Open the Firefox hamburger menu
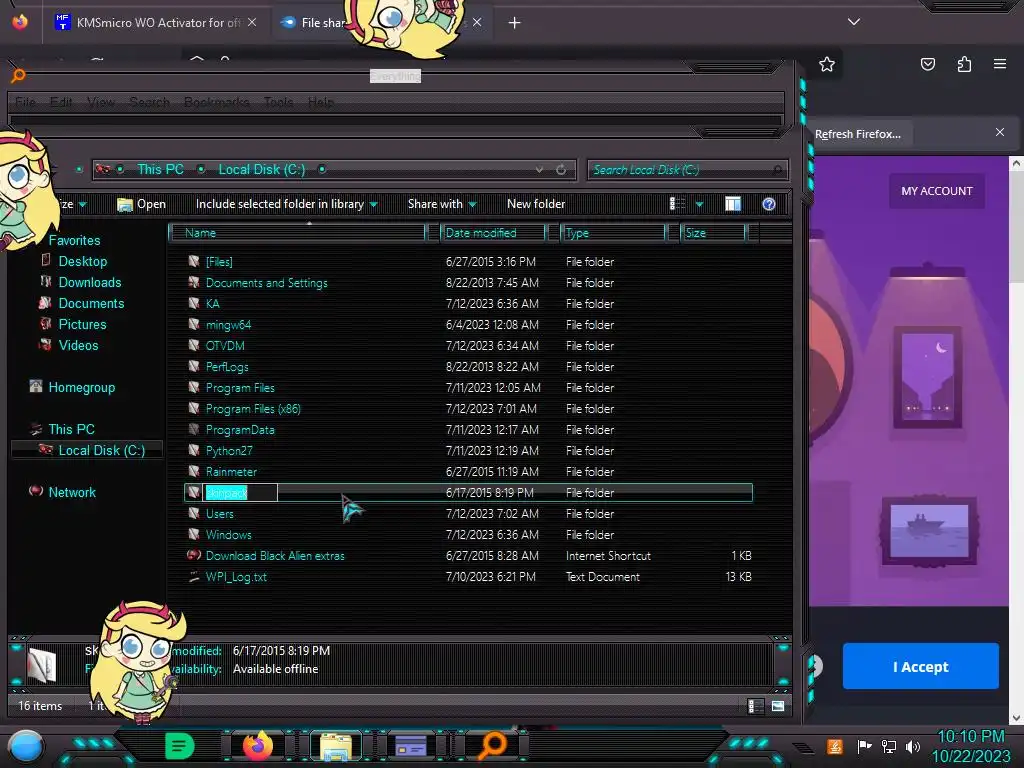This screenshot has width=1024, height=768. coord(1000,64)
